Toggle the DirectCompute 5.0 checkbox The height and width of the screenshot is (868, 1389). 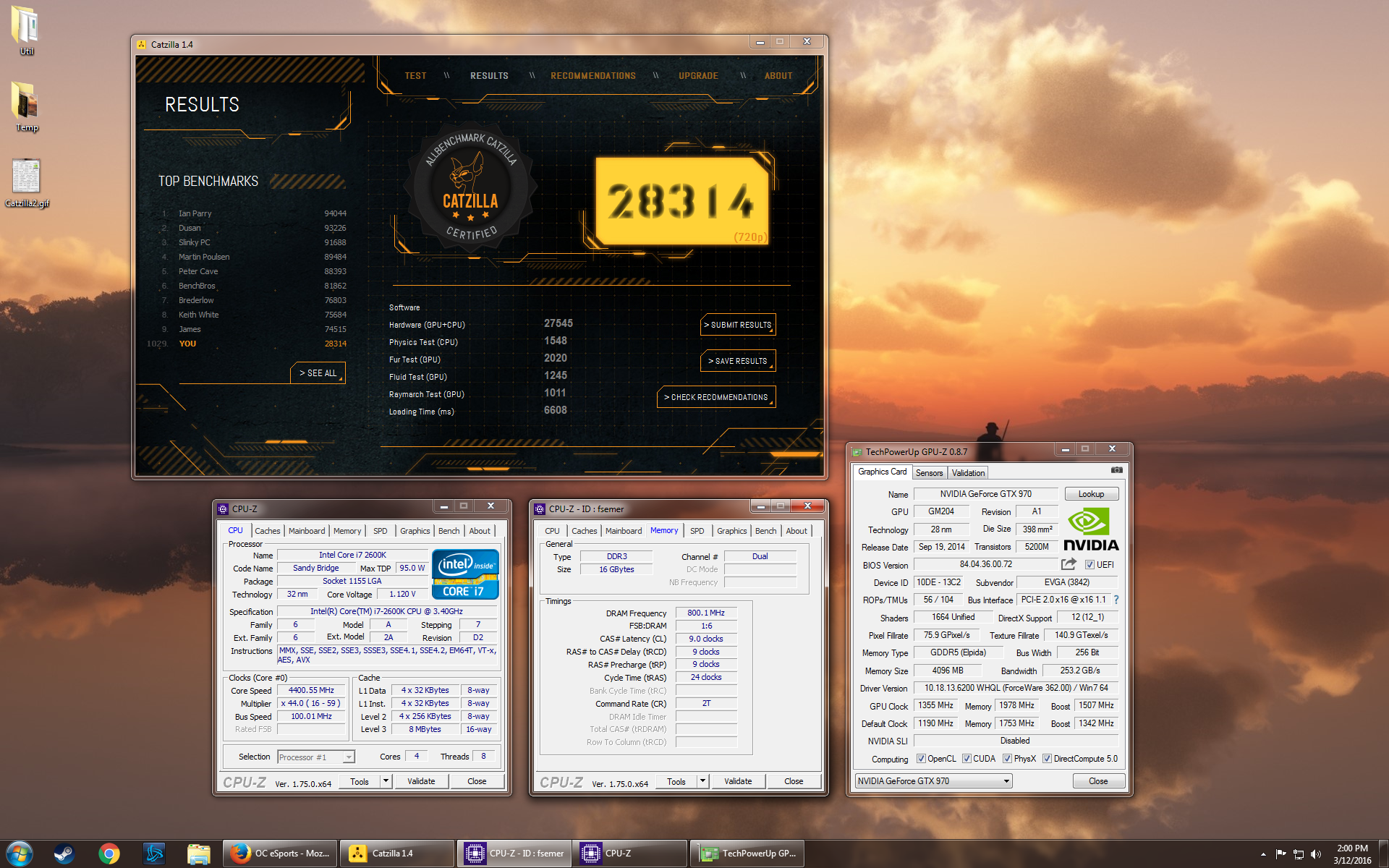pos(1047,759)
